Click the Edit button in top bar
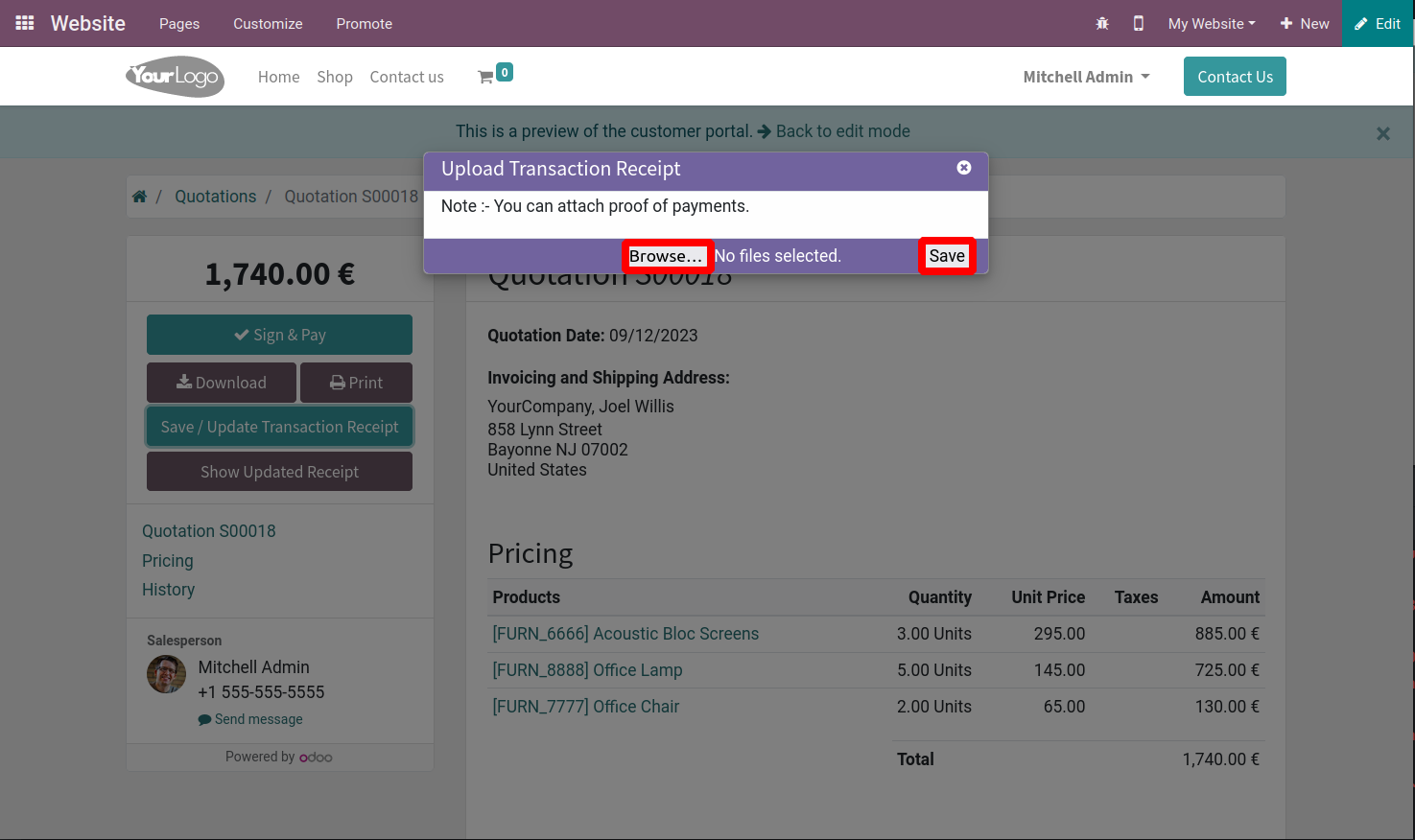This screenshot has width=1415, height=840. pos(1378,24)
